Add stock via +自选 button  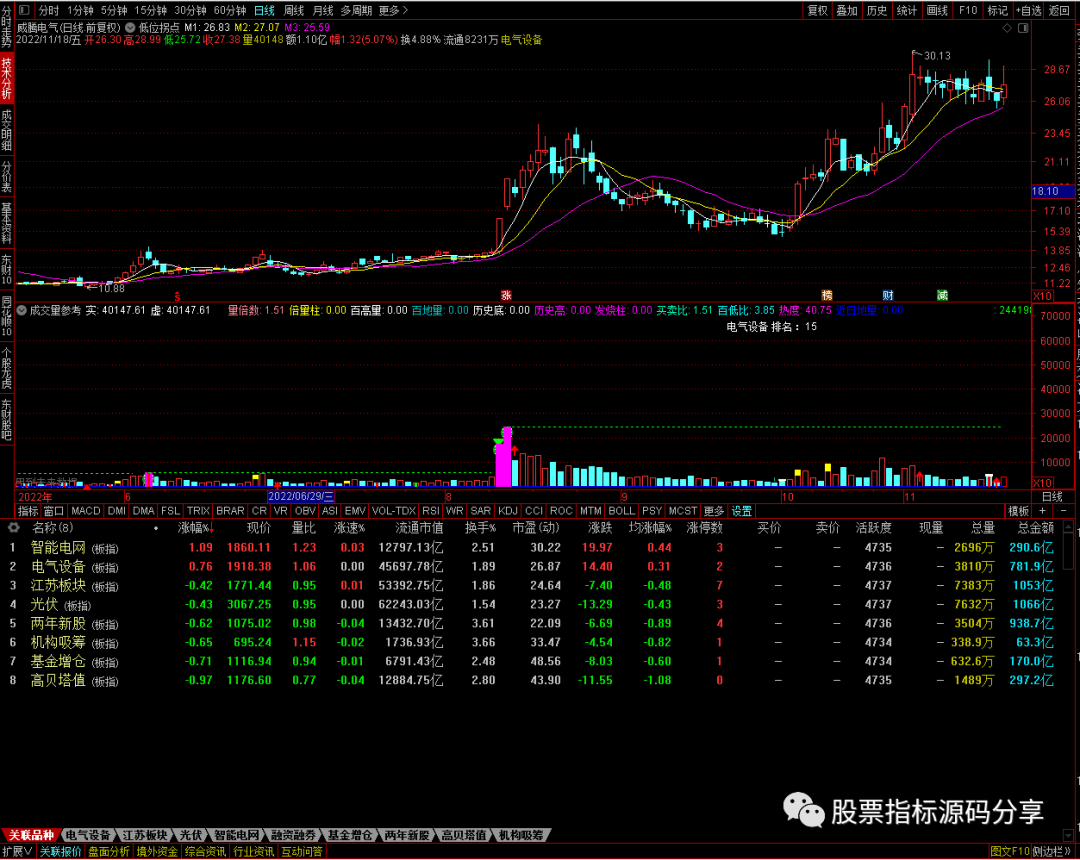tap(1028, 10)
